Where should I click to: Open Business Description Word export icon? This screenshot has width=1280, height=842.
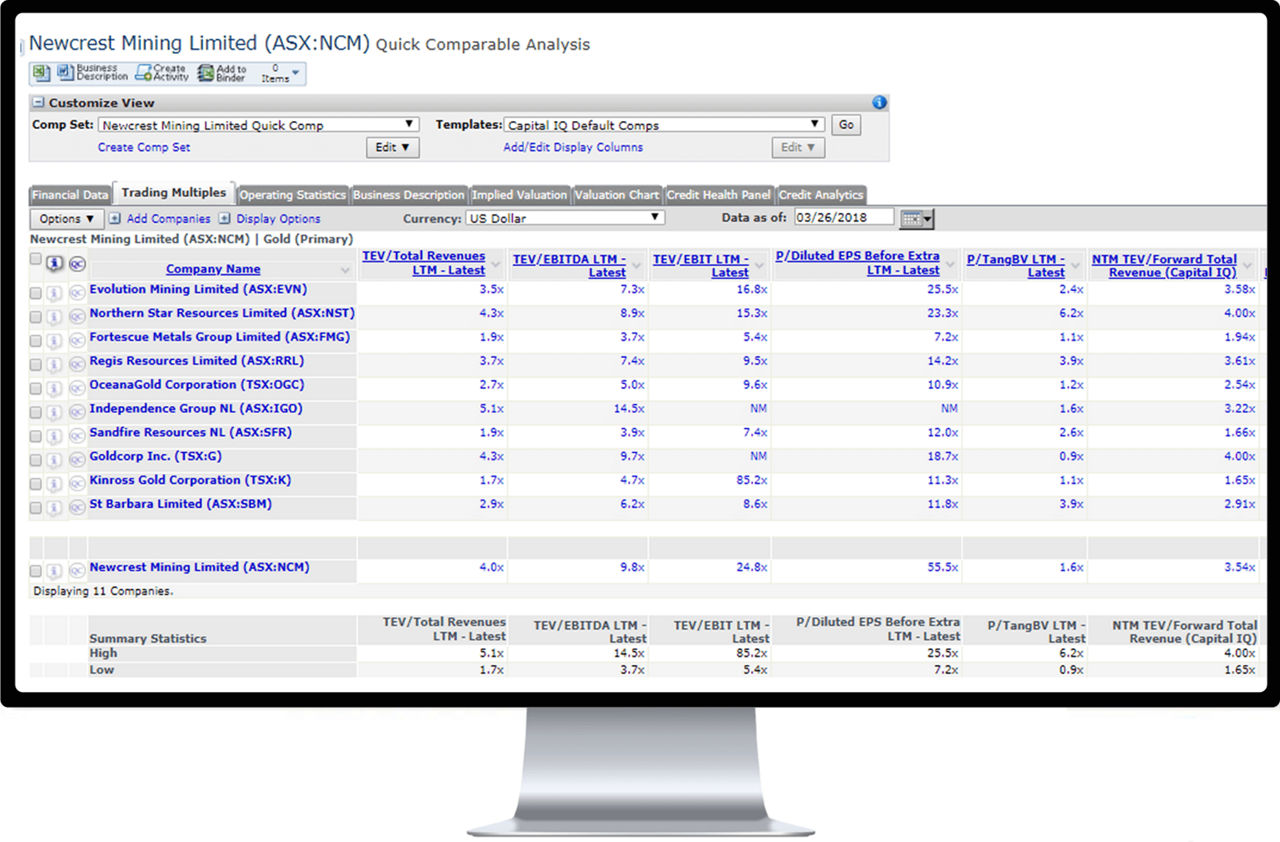65,73
